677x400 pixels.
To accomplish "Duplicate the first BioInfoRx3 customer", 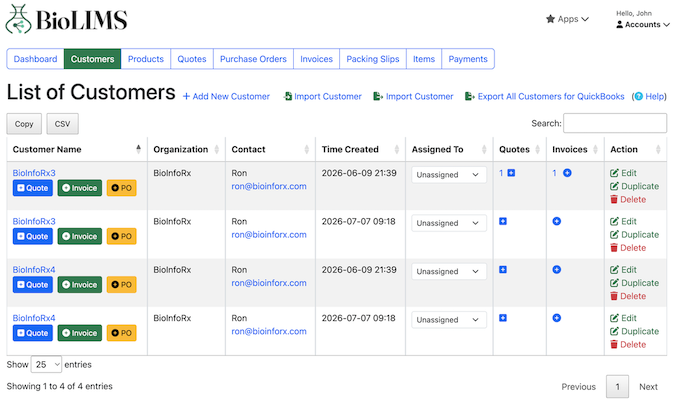I will point(634,186).
